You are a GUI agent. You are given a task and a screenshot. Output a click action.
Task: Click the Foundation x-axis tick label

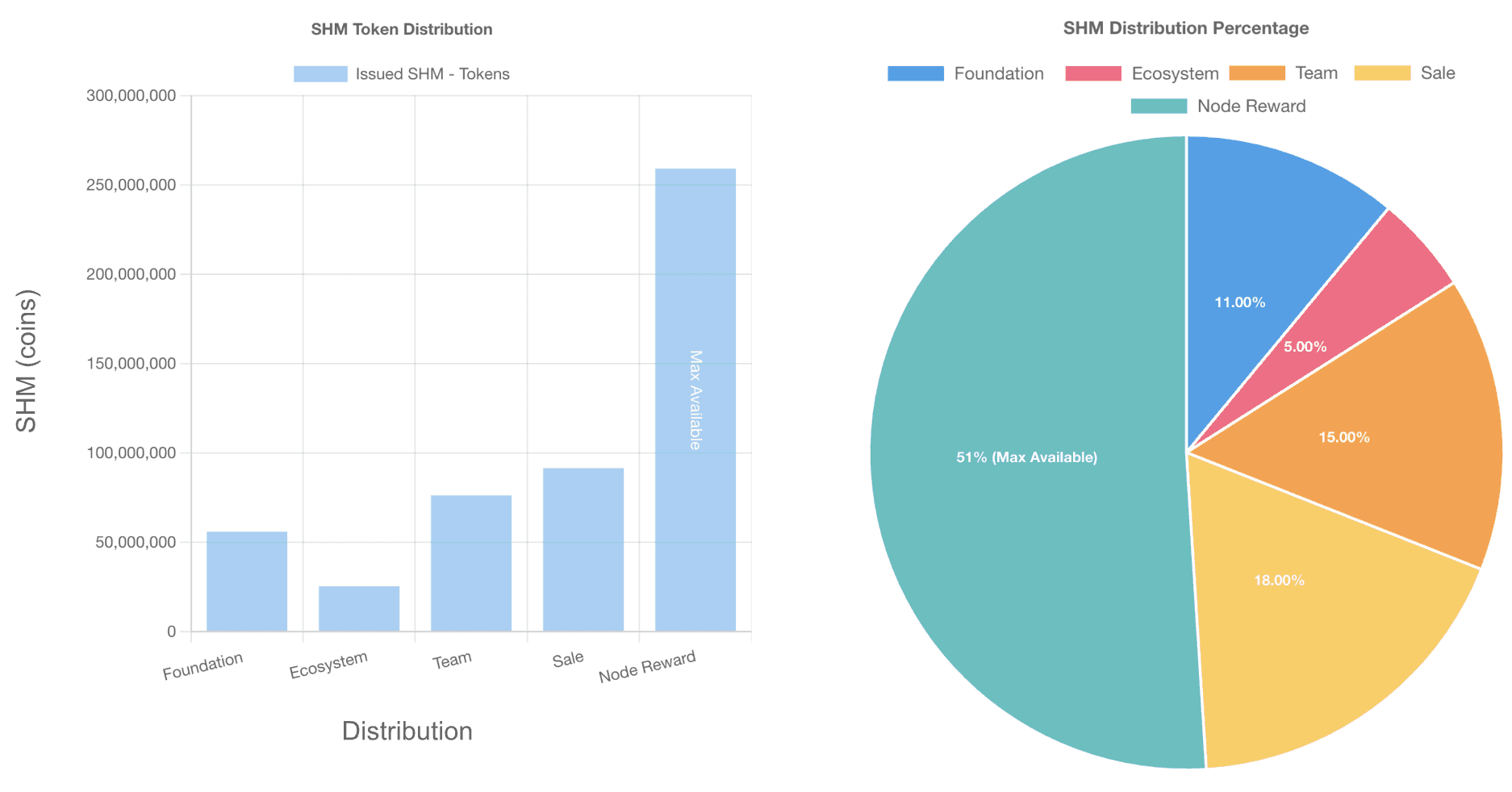[x=203, y=666]
